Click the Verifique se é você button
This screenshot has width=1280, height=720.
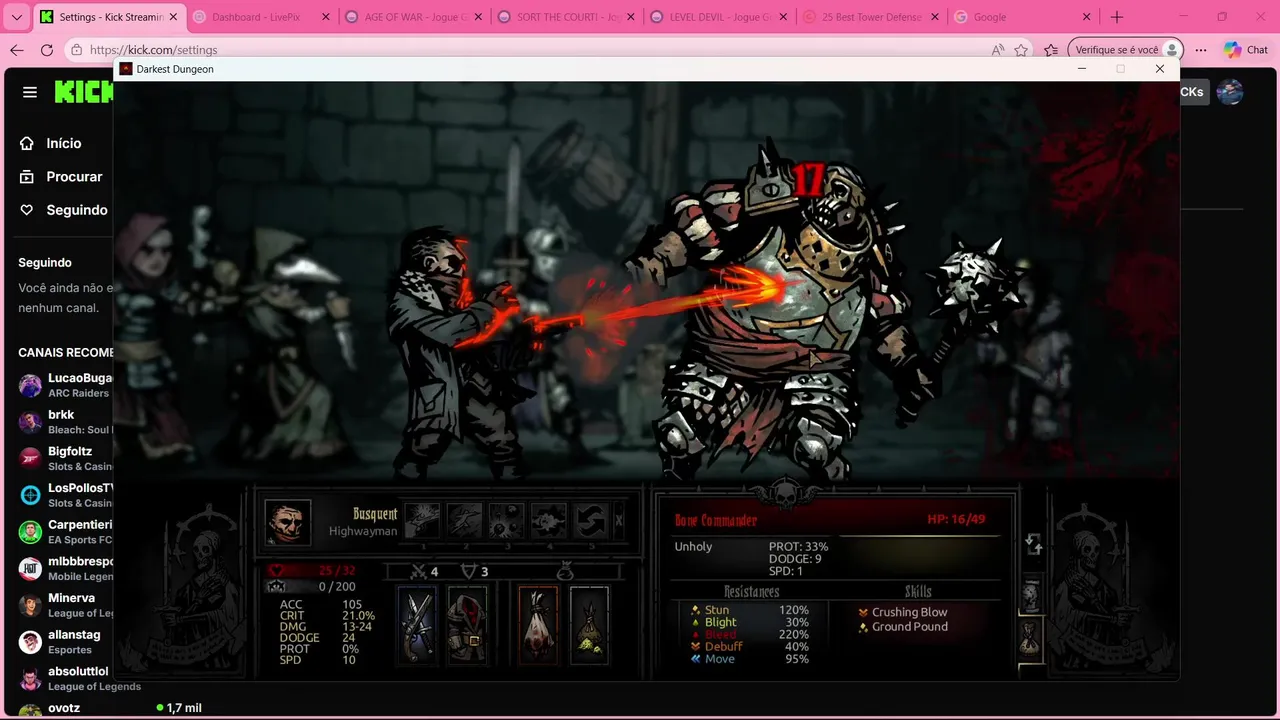click(1126, 50)
